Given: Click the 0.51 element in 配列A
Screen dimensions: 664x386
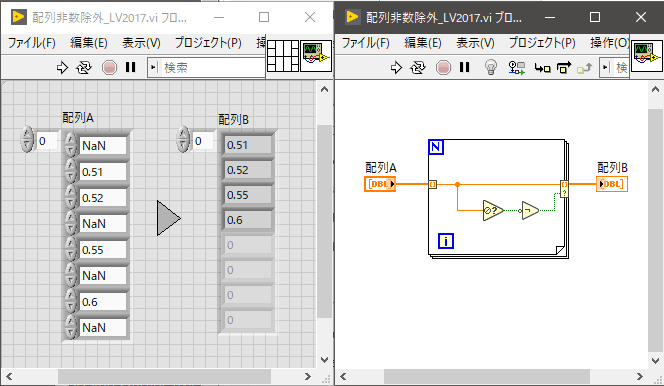Looking at the screenshot, I should [103, 172].
